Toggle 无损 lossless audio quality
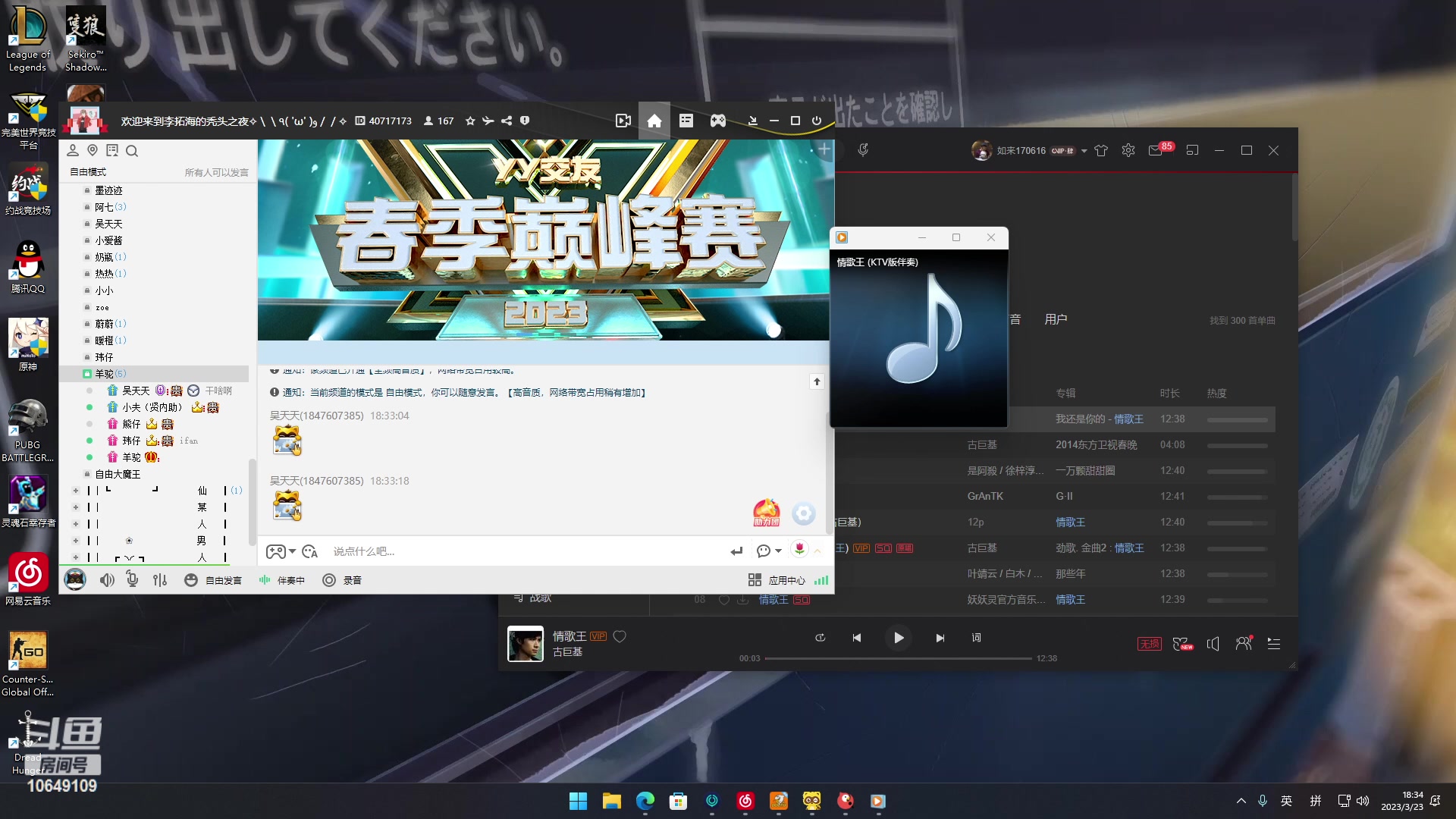1456x819 pixels. tap(1149, 643)
